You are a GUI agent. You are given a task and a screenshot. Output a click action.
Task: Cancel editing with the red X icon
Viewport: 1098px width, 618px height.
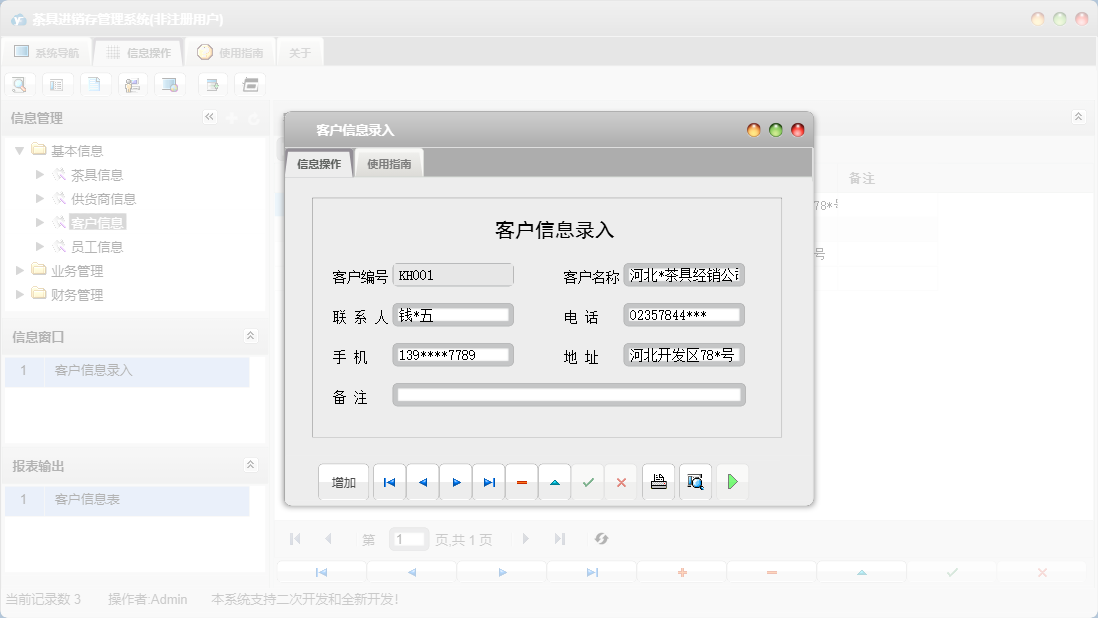(x=621, y=481)
